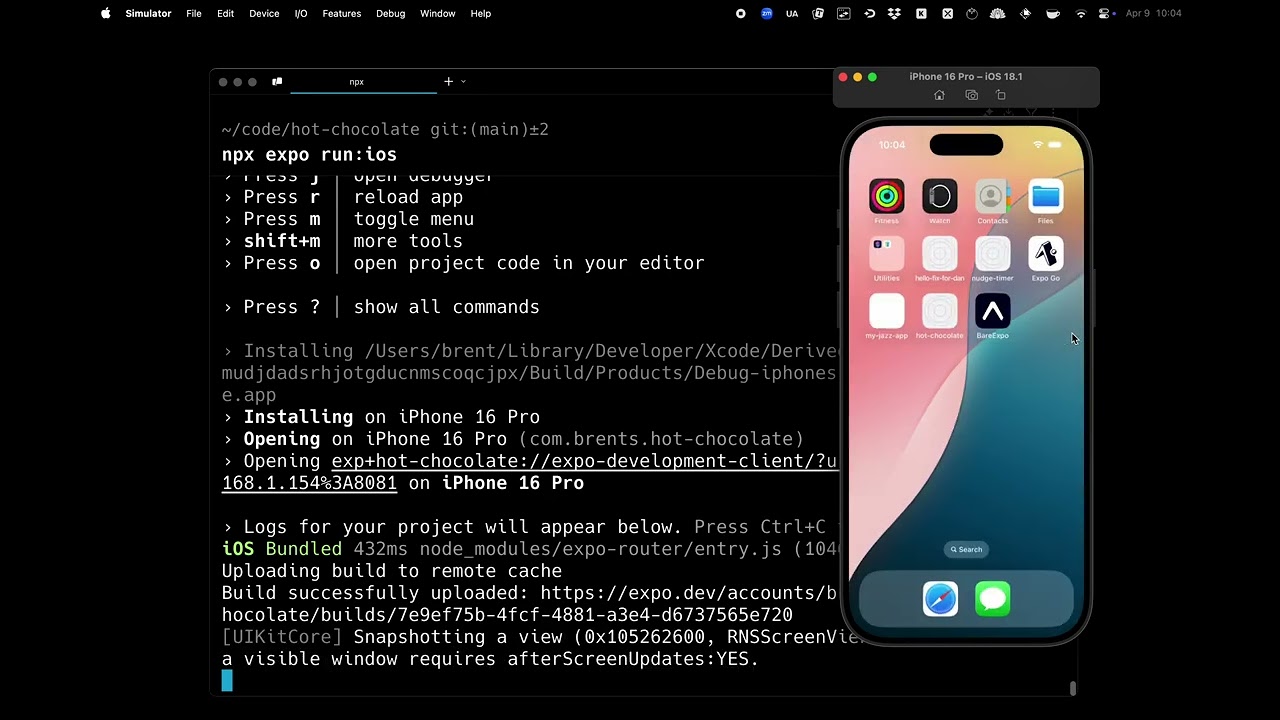Open the Device menu
1280x720 pixels.
[264, 13]
